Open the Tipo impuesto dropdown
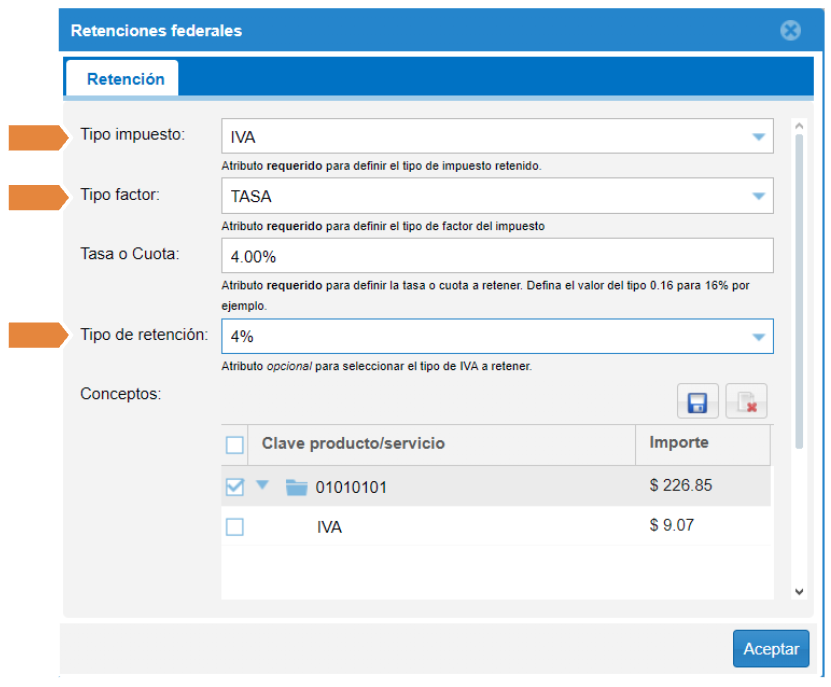This screenshot has width=831, height=687. click(x=757, y=137)
